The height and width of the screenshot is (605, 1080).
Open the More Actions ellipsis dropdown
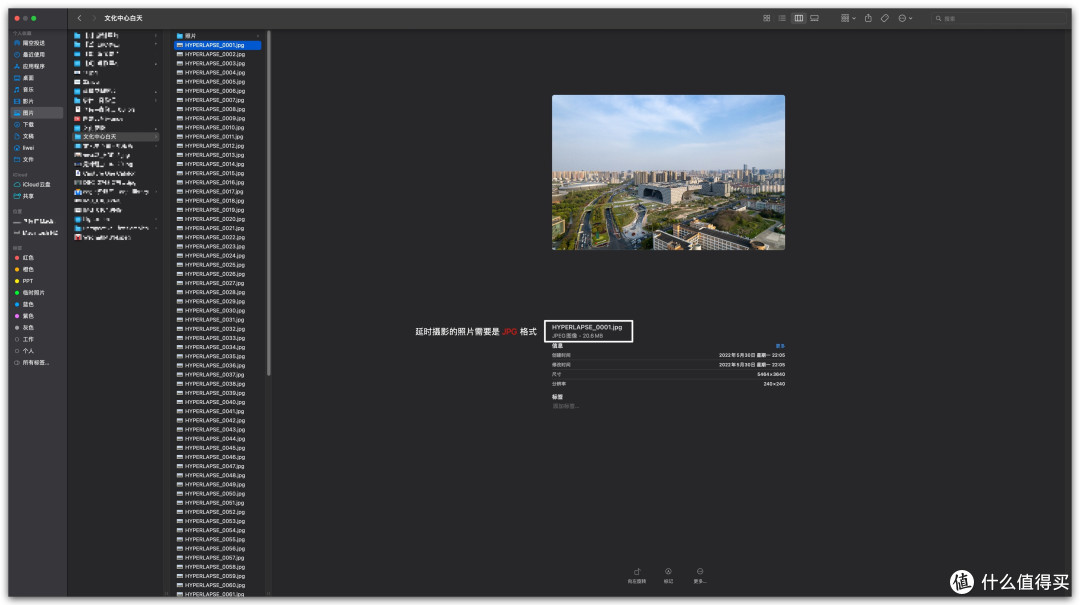[x=905, y=19]
